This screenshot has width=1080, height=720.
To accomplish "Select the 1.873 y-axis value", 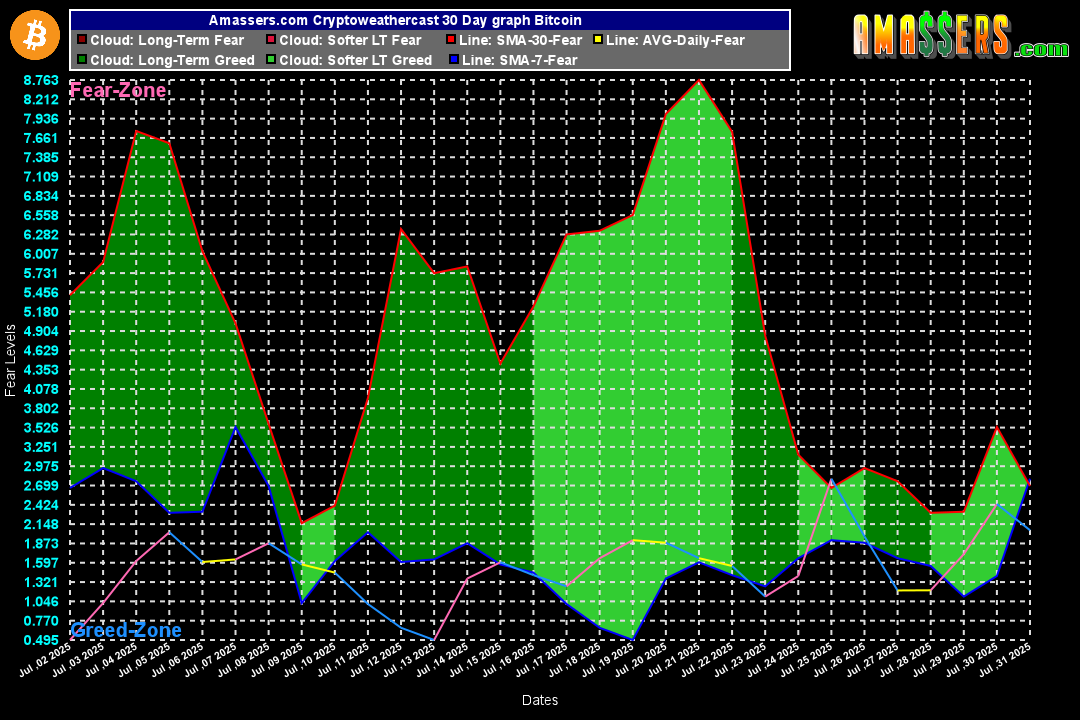I will [x=41, y=543].
